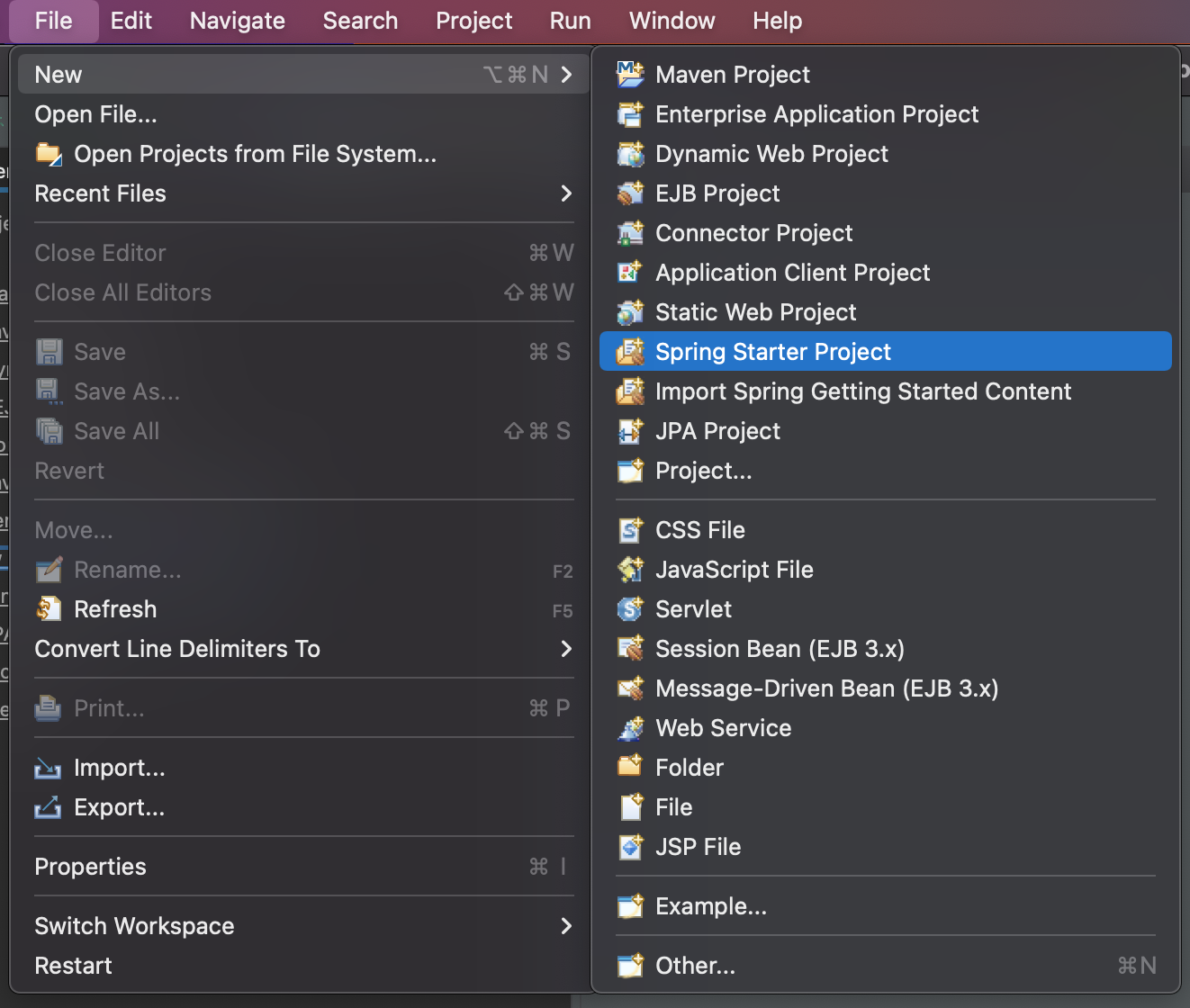Select Properties in the File menu

304,866
